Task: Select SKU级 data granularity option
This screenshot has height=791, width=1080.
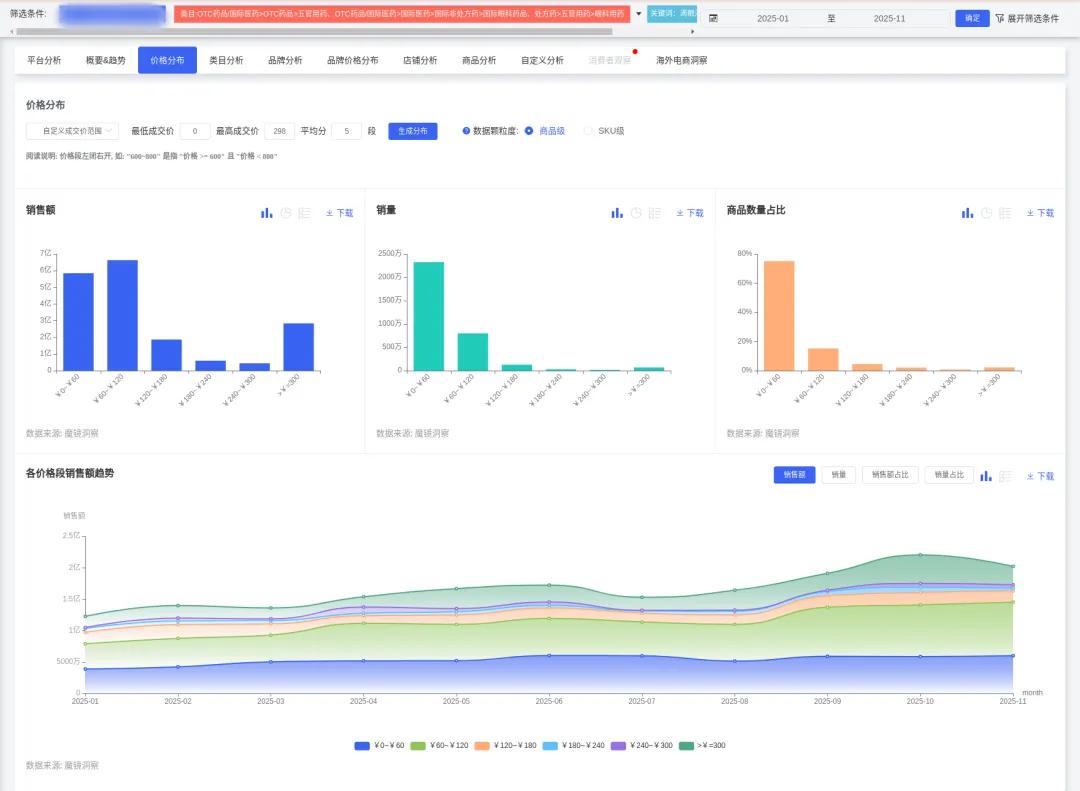Action: [x=588, y=131]
